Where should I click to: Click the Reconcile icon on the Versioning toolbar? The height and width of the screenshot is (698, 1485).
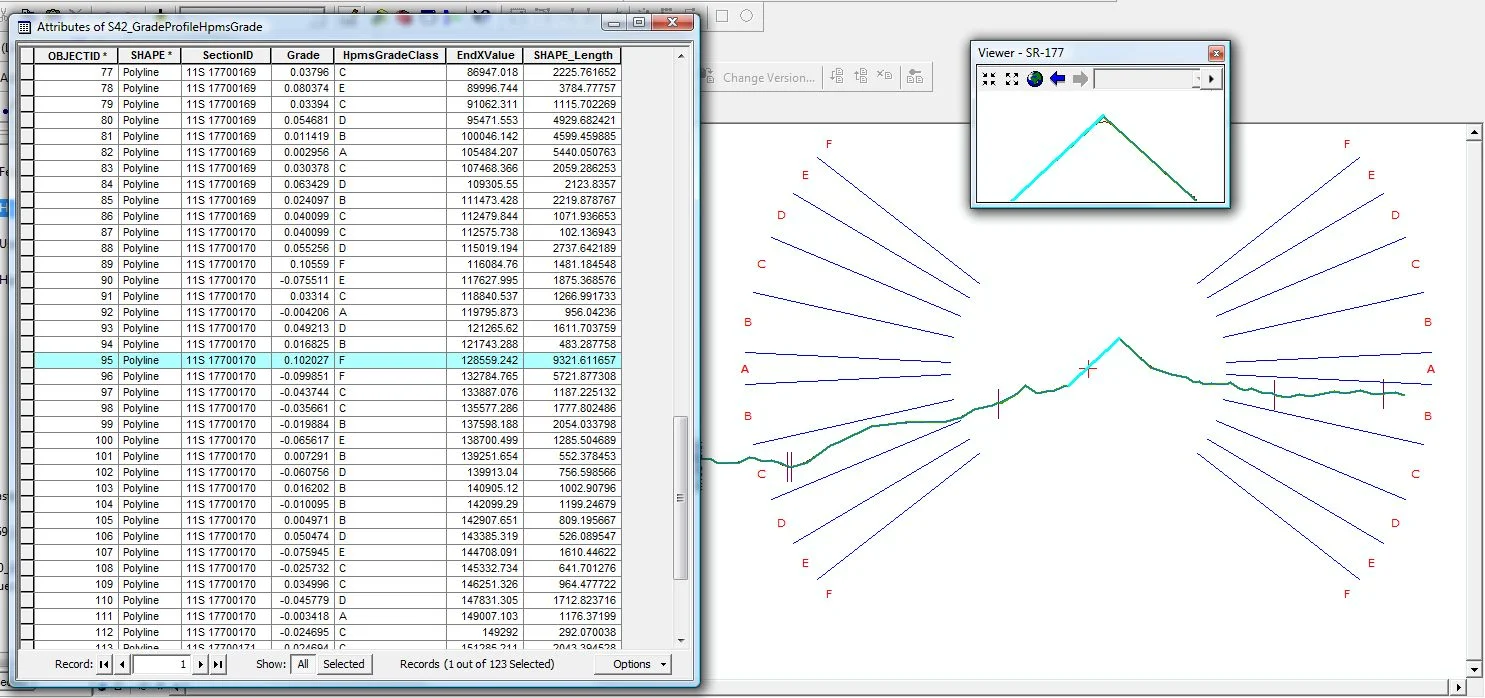click(x=838, y=76)
